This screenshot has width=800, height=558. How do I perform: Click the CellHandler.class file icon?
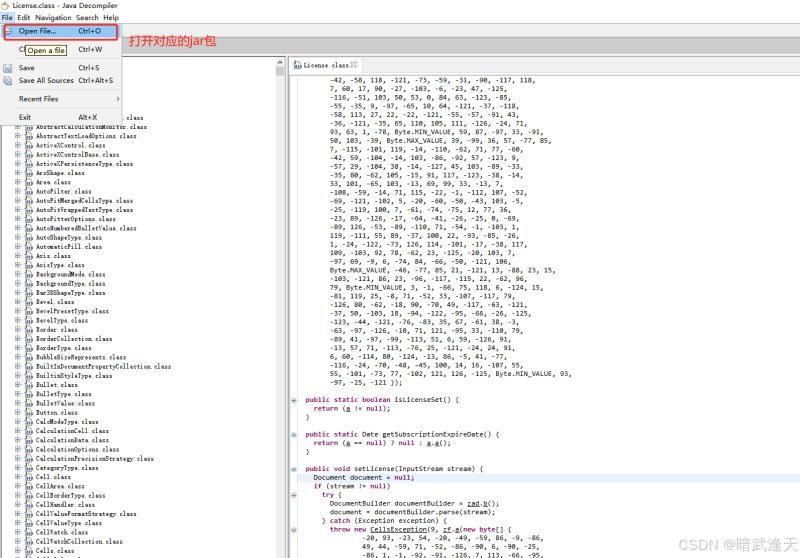(29, 504)
